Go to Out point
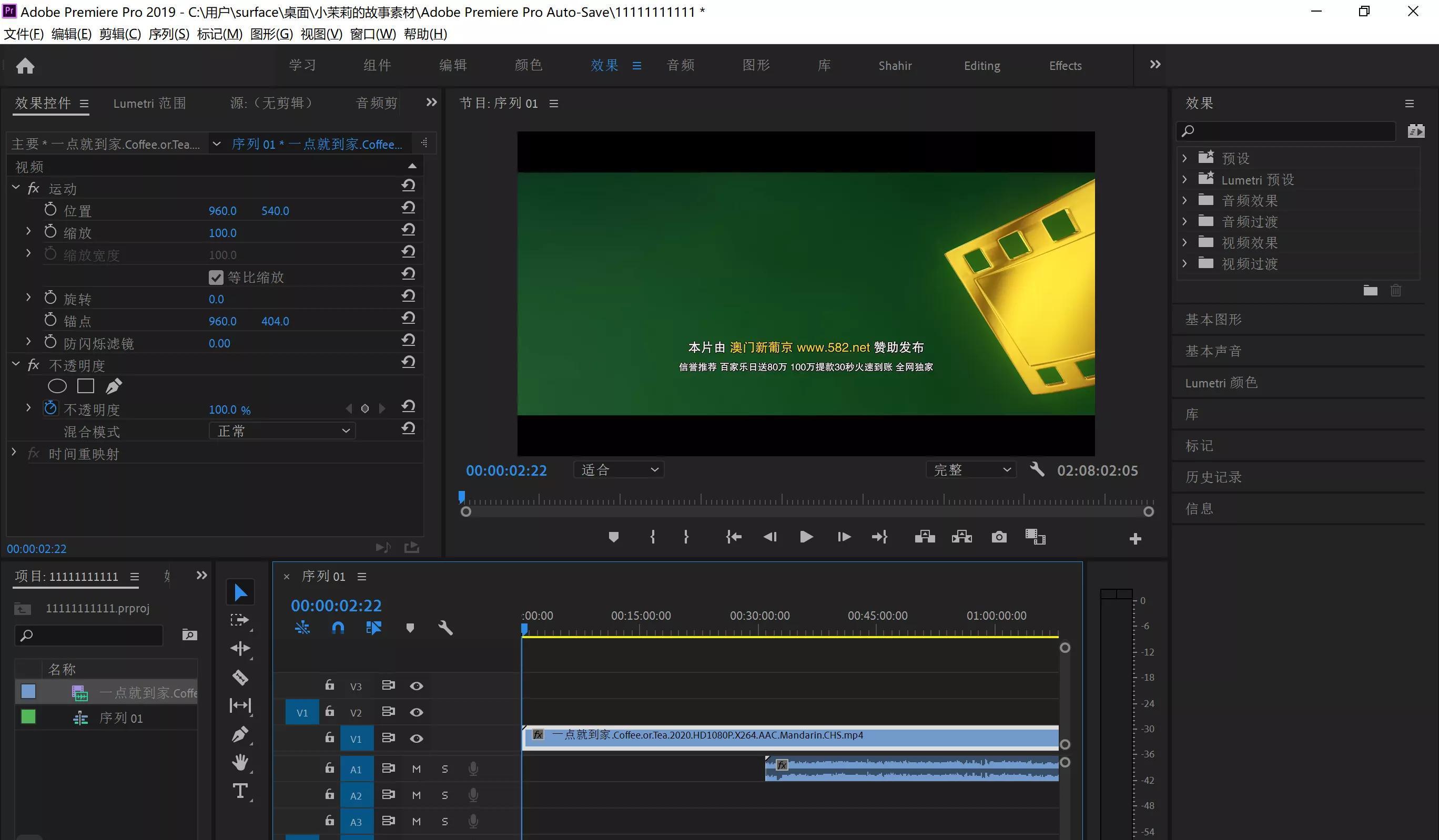Image resolution: width=1439 pixels, height=840 pixels. [x=880, y=537]
